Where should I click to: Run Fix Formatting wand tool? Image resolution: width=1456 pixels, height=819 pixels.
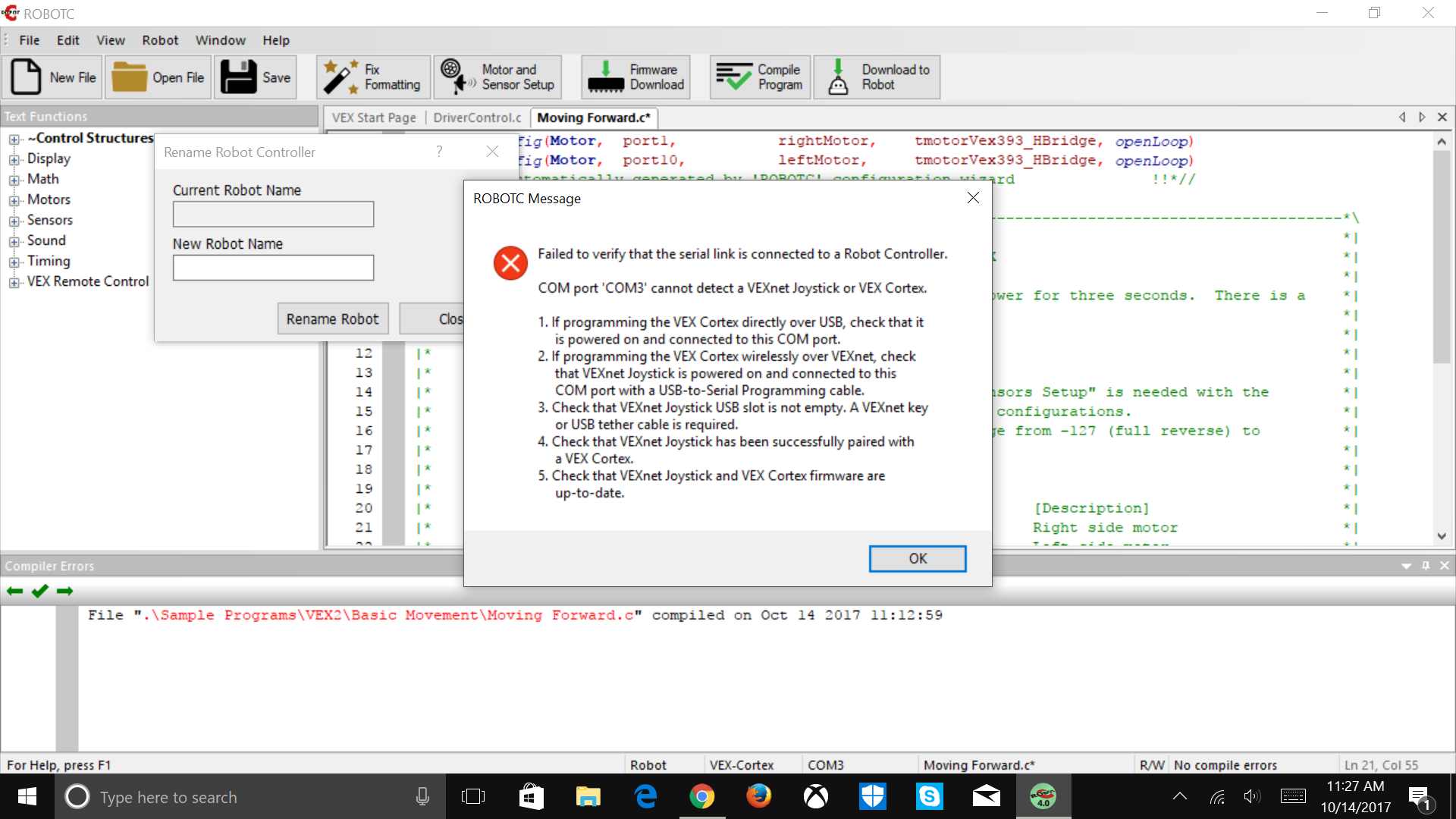(x=373, y=77)
